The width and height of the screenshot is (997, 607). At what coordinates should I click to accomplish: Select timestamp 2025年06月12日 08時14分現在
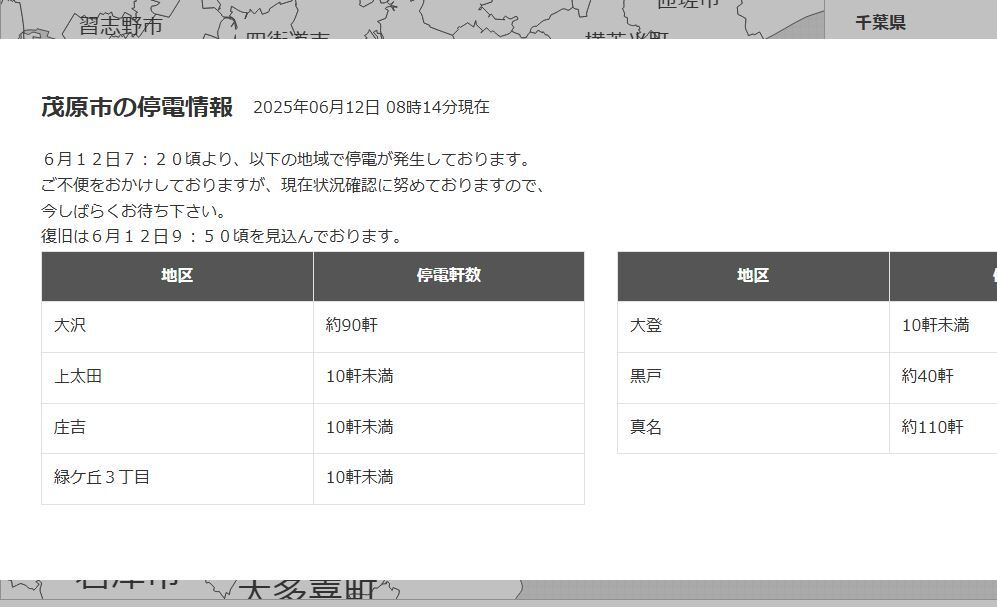pos(371,107)
